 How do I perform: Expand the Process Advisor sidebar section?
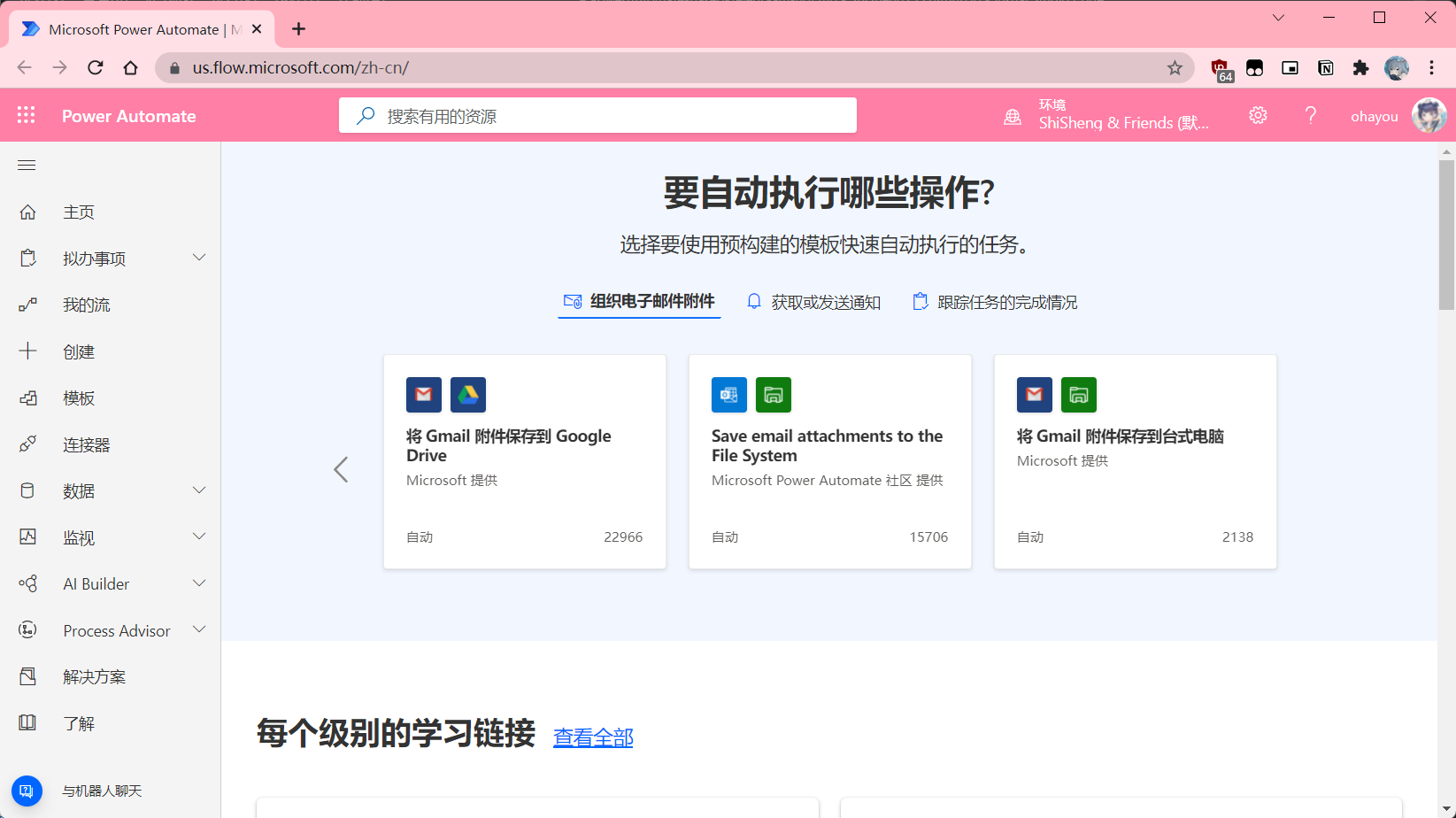click(199, 629)
